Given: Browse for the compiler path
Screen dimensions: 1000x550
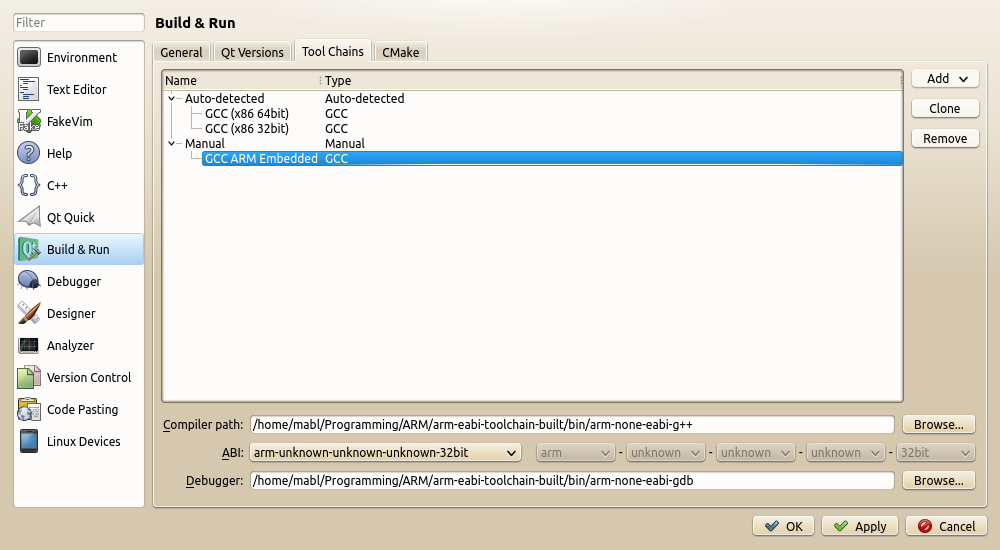Looking at the screenshot, I should (939, 424).
